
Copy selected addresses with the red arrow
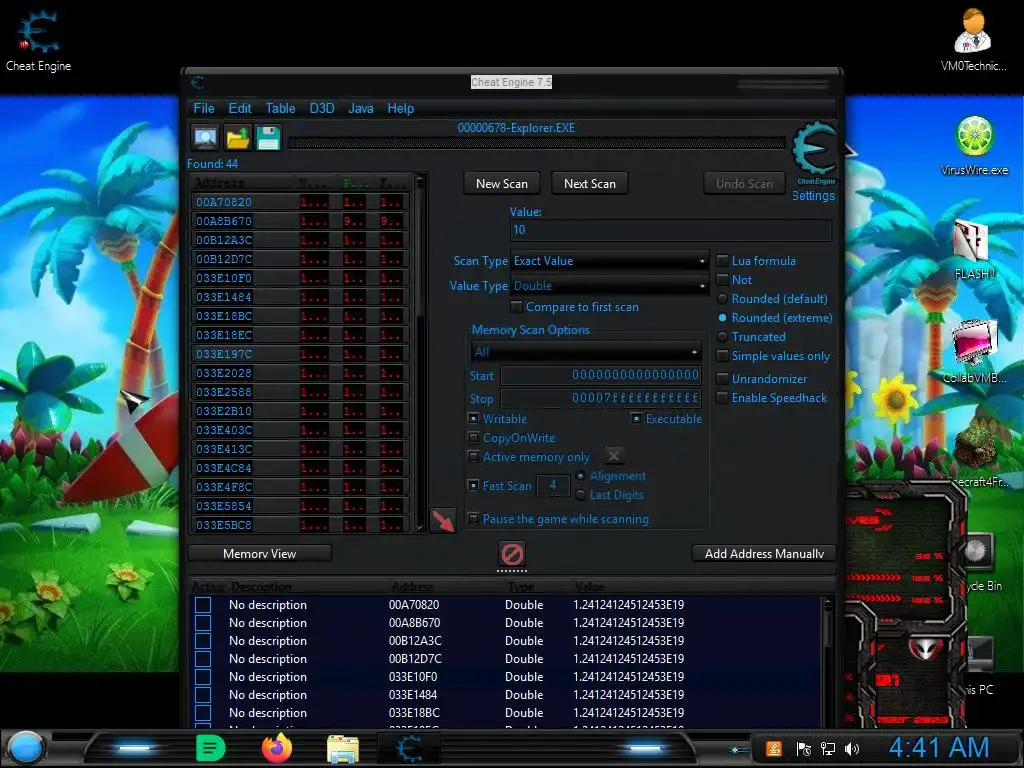[x=443, y=520]
